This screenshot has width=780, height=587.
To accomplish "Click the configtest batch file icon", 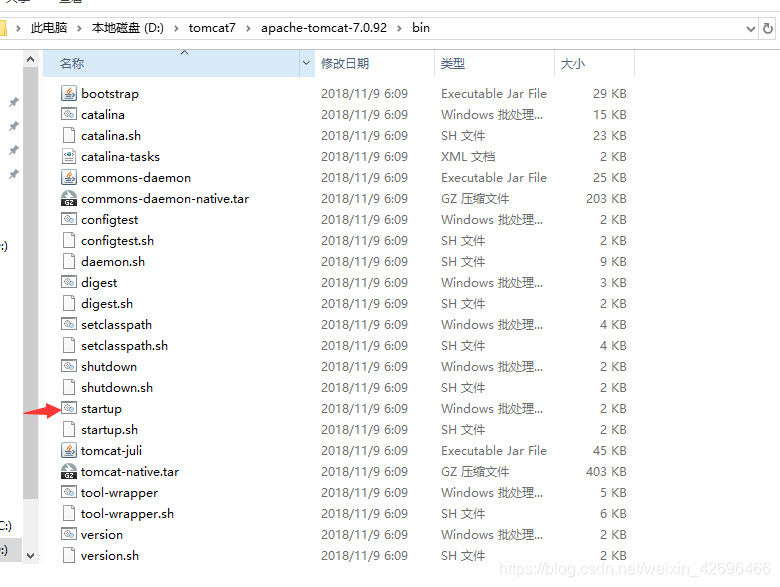I will [x=69, y=219].
